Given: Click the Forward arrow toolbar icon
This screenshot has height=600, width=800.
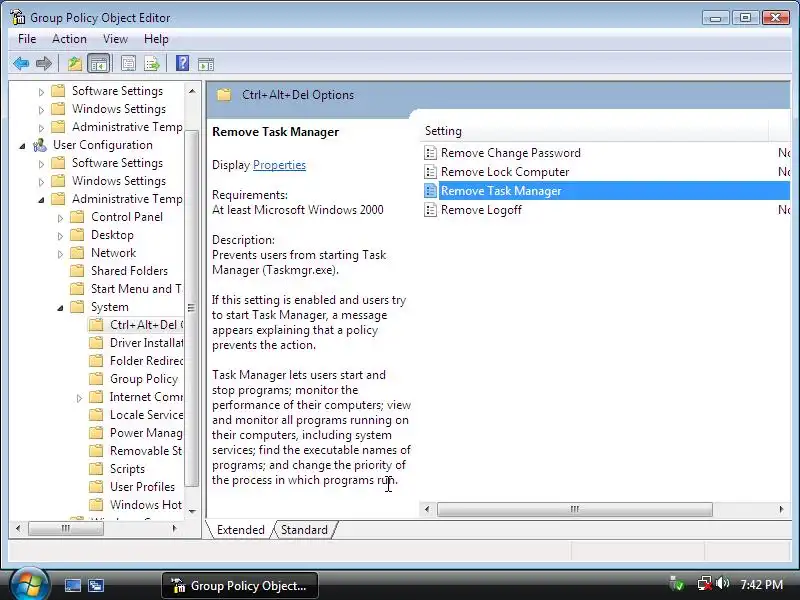Looking at the screenshot, I should (x=44, y=64).
